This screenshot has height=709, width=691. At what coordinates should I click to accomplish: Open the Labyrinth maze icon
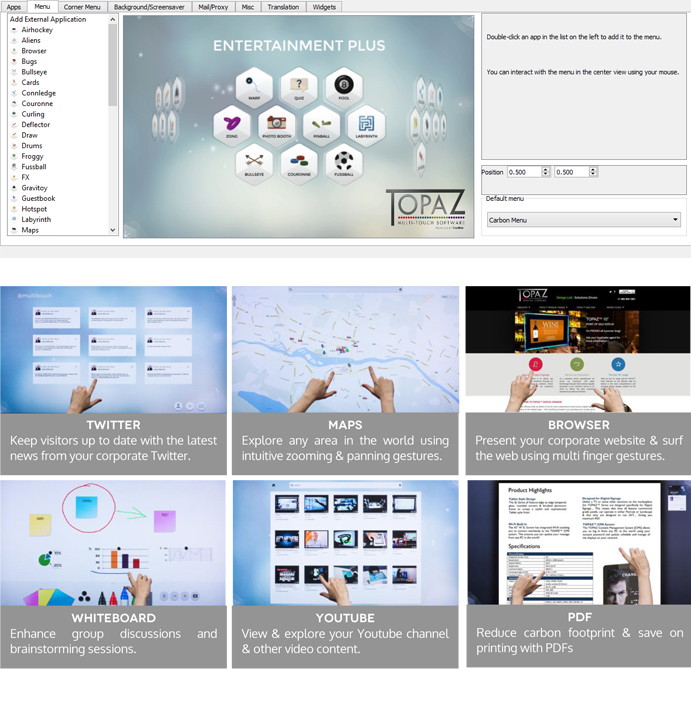point(366,124)
